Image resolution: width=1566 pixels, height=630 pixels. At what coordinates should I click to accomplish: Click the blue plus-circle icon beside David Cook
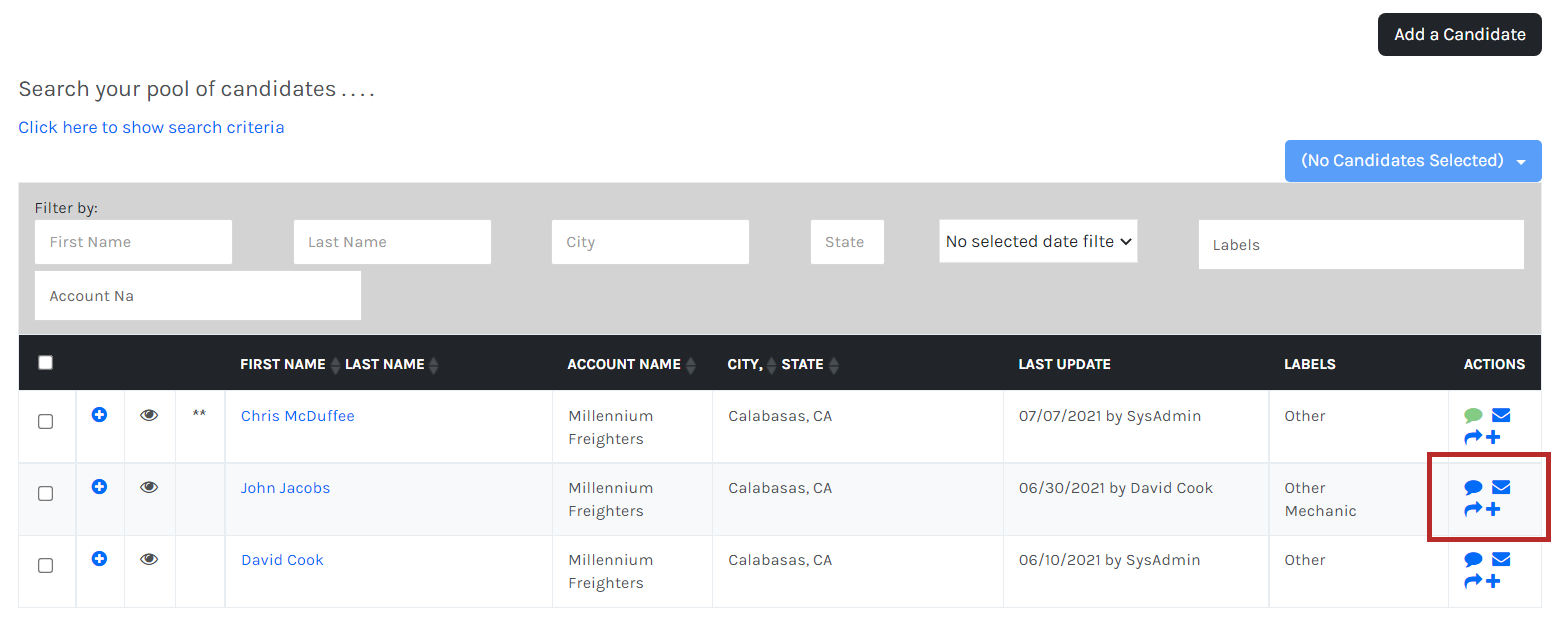point(99,559)
